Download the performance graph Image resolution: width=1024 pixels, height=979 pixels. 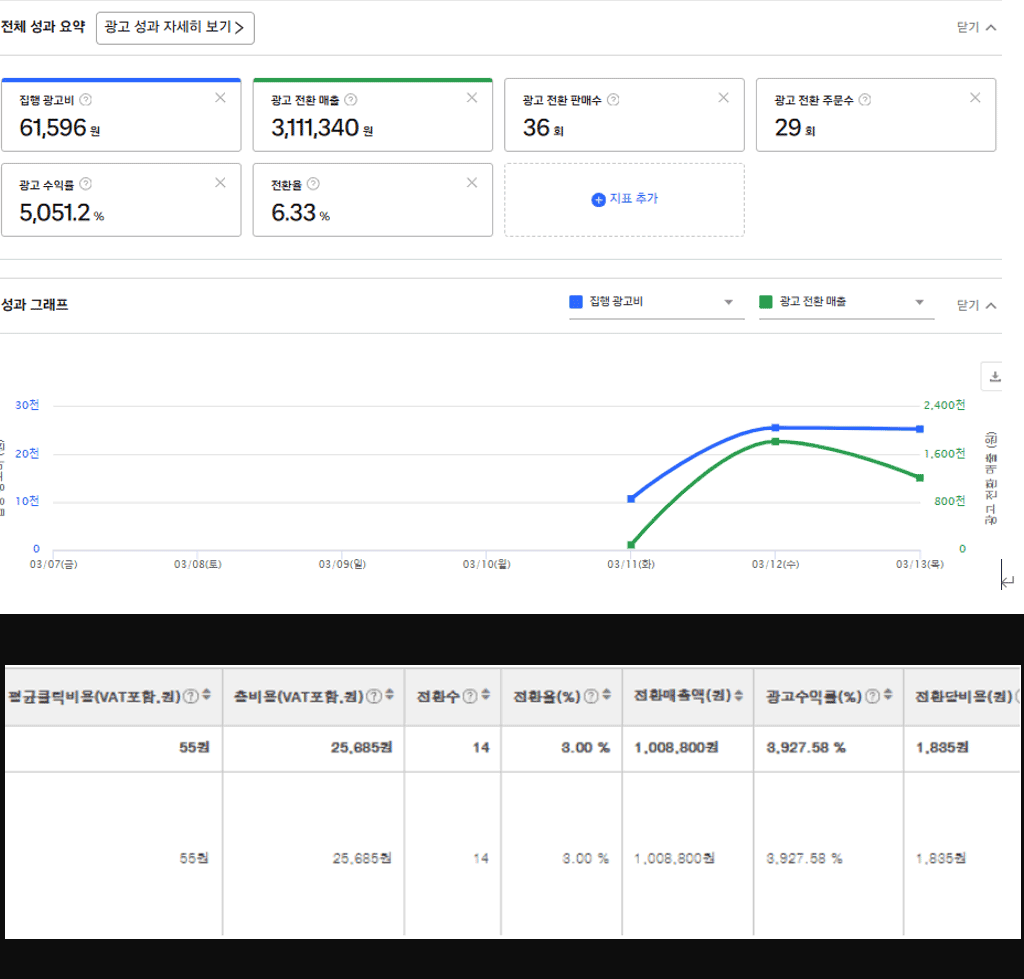point(995,376)
